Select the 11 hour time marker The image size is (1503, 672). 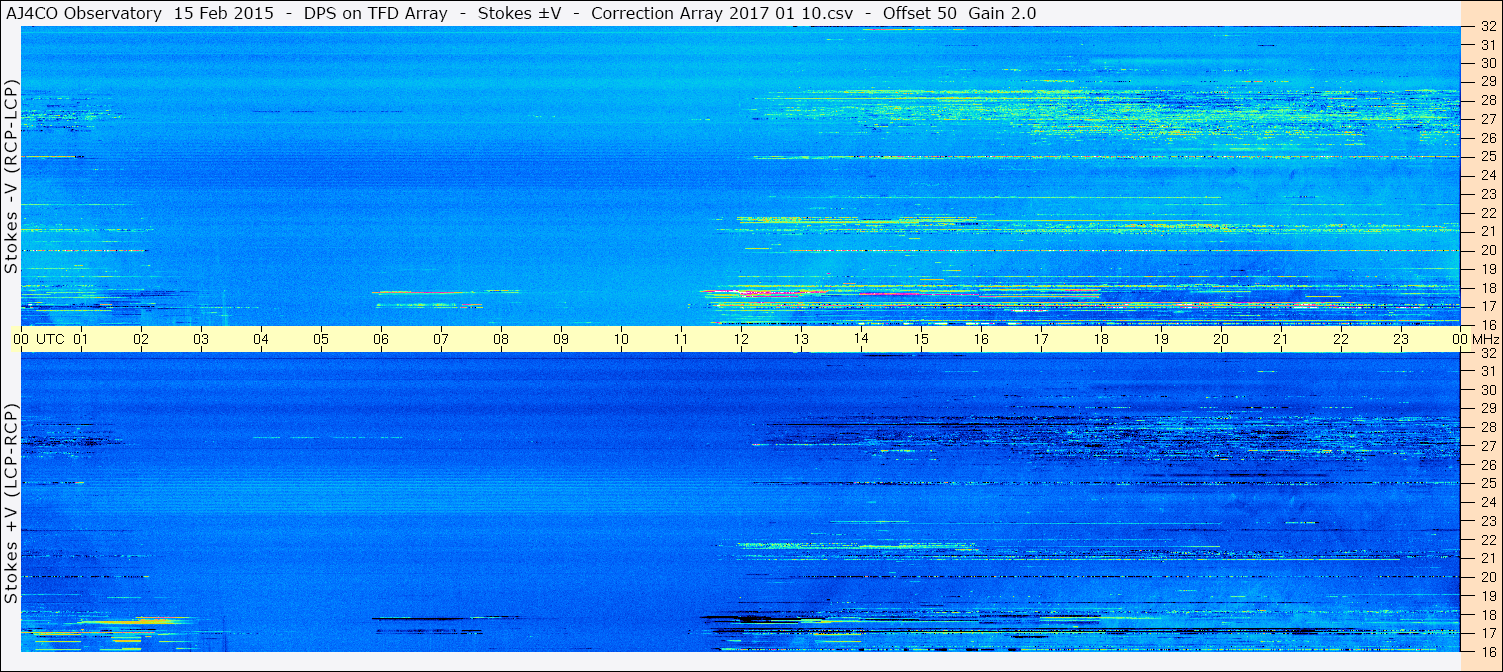coord(681,339)
